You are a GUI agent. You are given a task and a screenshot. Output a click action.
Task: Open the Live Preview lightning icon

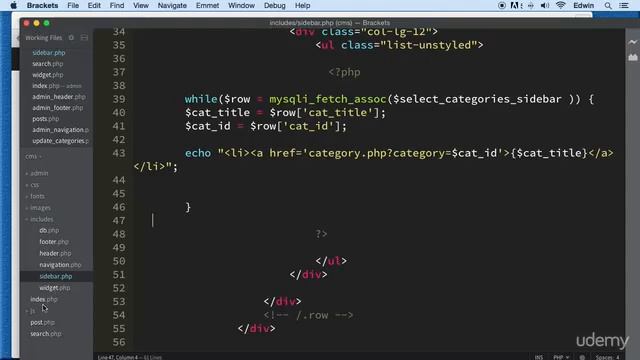633,42
